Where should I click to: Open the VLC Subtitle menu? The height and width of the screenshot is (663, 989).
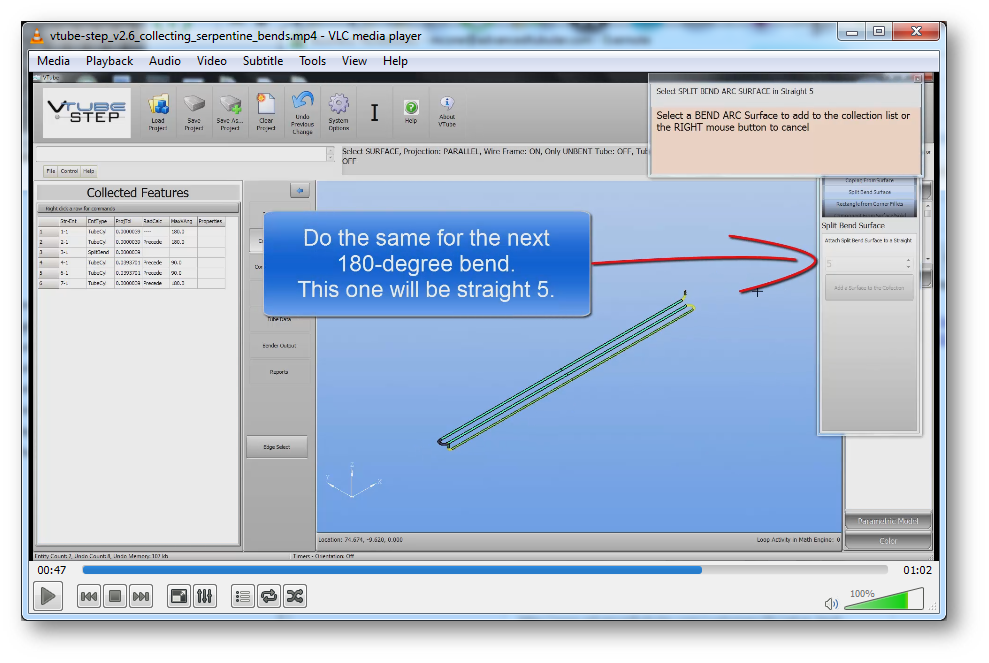click(x=263, y=61)
